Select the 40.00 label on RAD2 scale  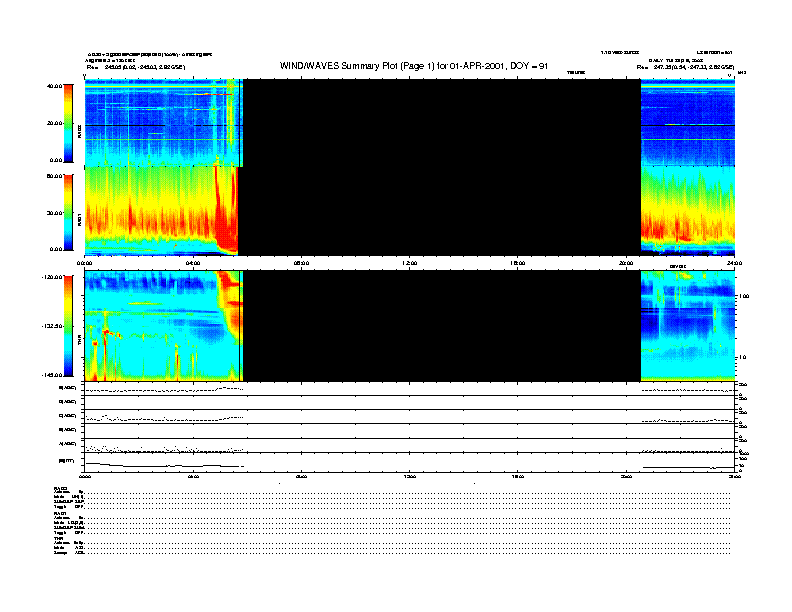pyautogui.click(x=55, y=86)
